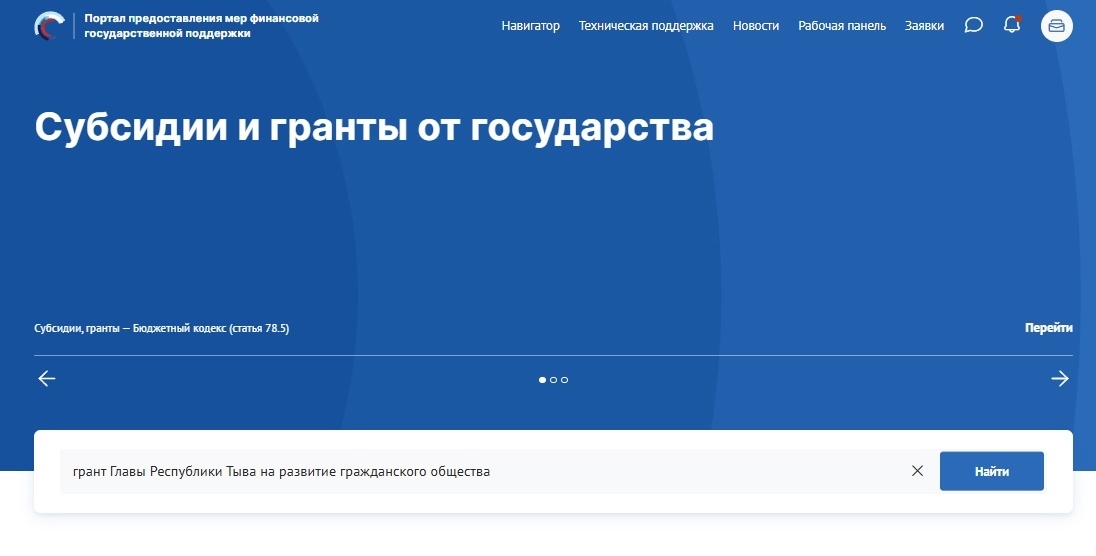Open the Новости page

click(x=755, y=26)
